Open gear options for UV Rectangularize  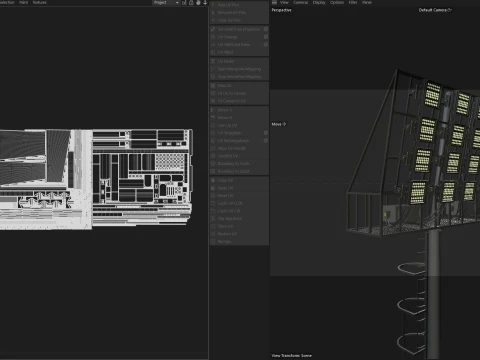[x=266, y=140]
